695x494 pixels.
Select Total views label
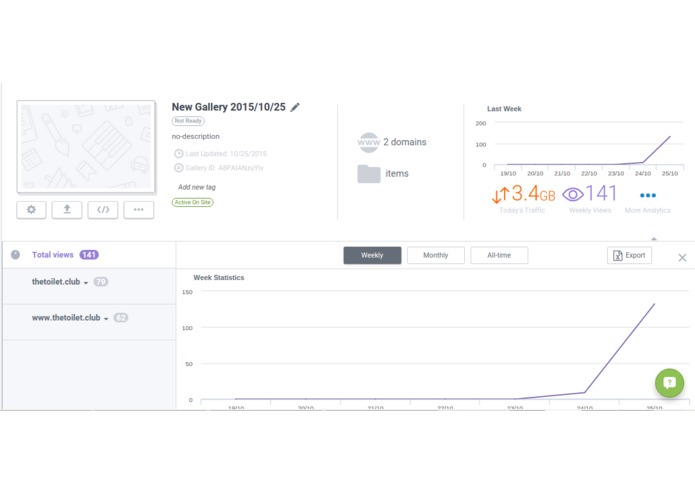click(53, 255)
